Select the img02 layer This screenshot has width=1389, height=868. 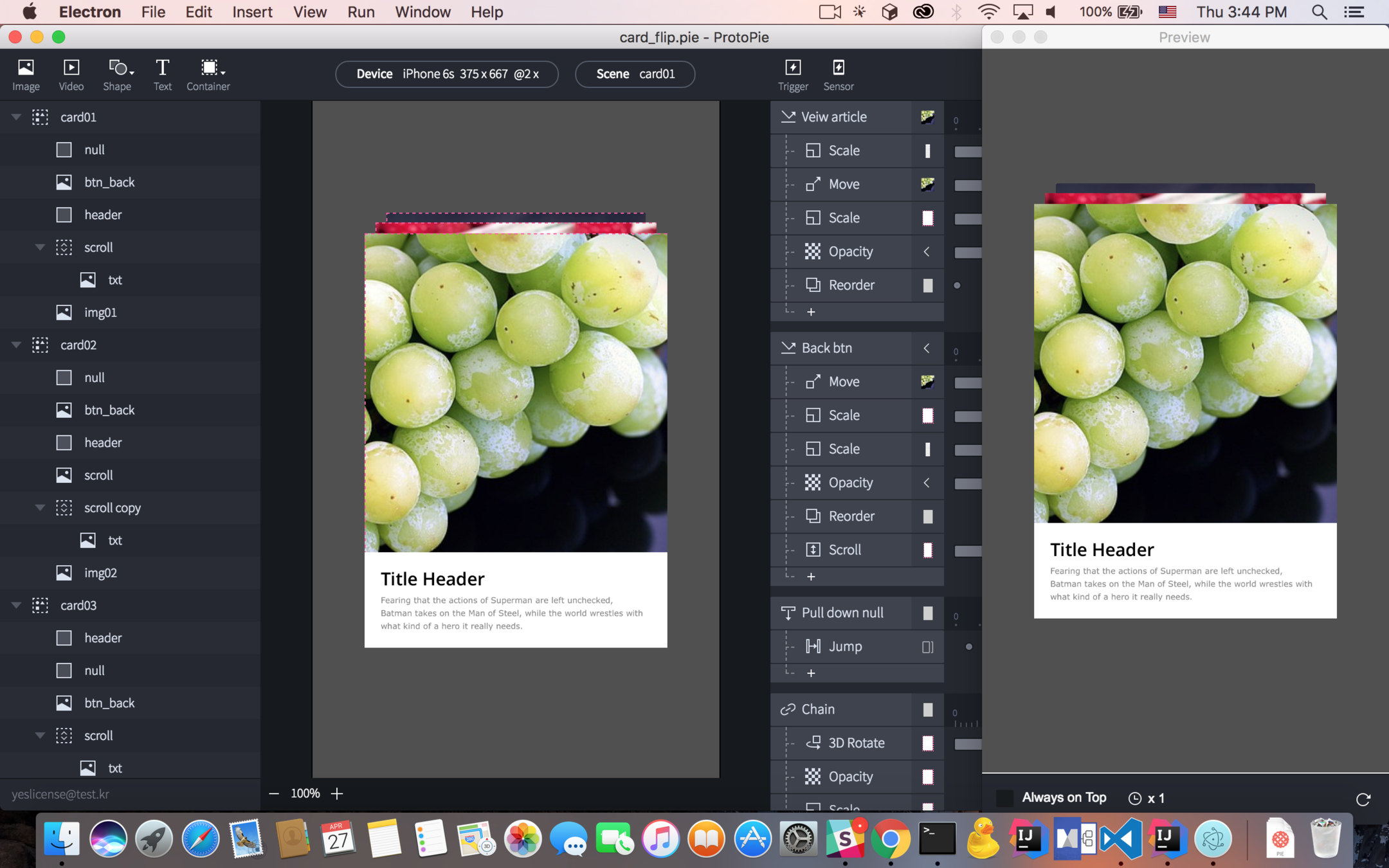click(101, 572)
